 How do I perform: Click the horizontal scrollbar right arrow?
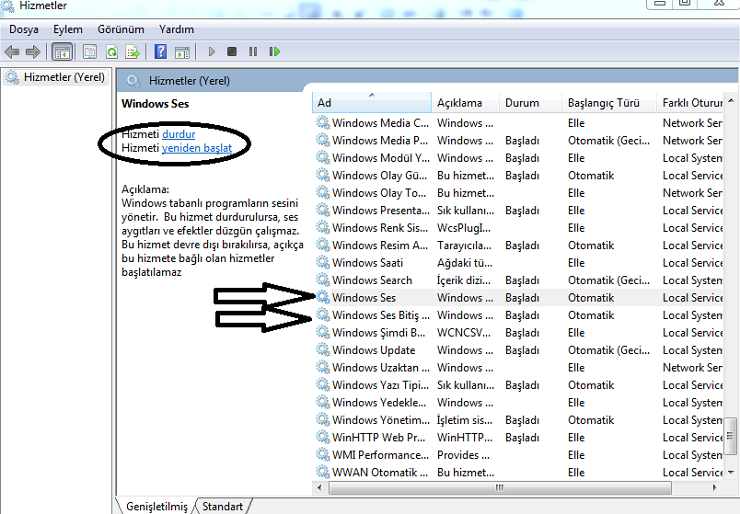pos(715,488)
